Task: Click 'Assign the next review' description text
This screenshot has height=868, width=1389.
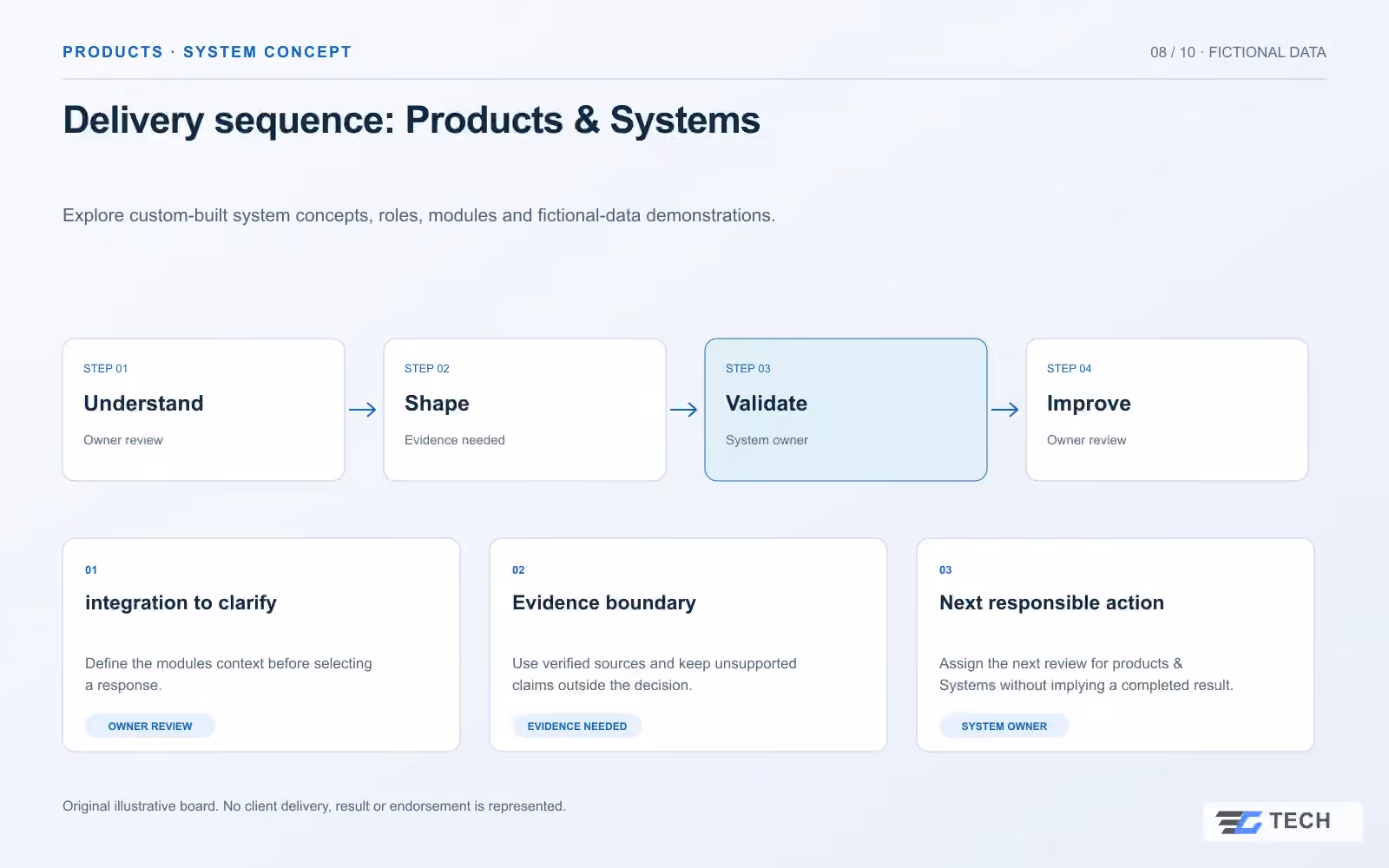Action: 1086,674
